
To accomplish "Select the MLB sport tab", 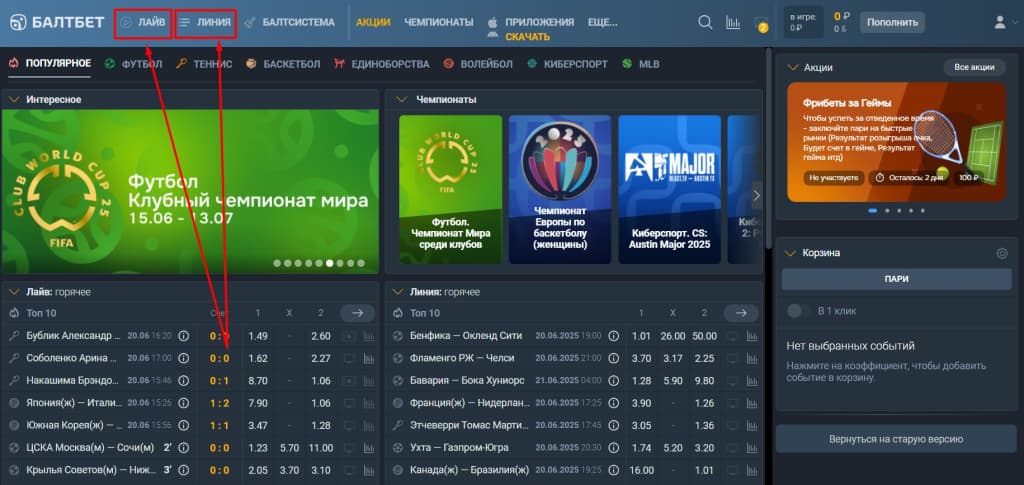I will (x=641, y=64).
